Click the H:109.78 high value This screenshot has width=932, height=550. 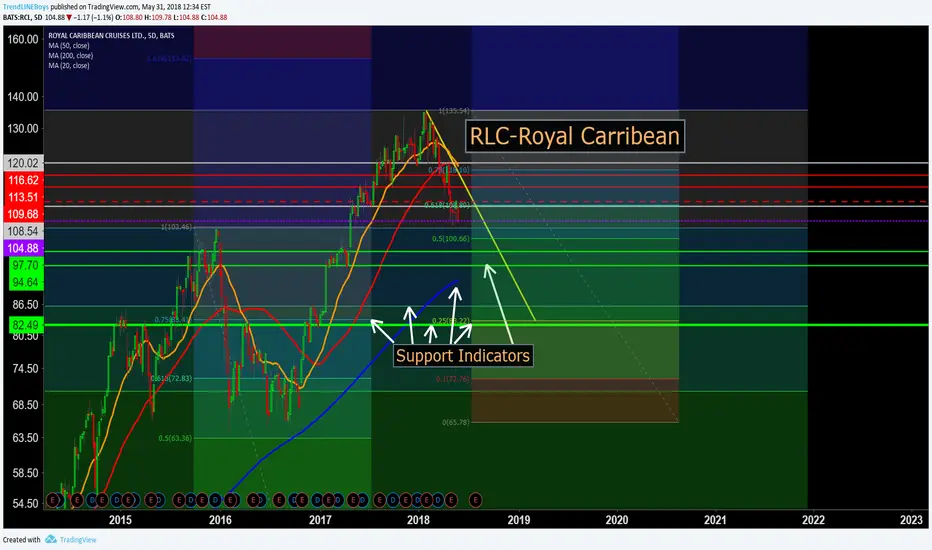158,17
